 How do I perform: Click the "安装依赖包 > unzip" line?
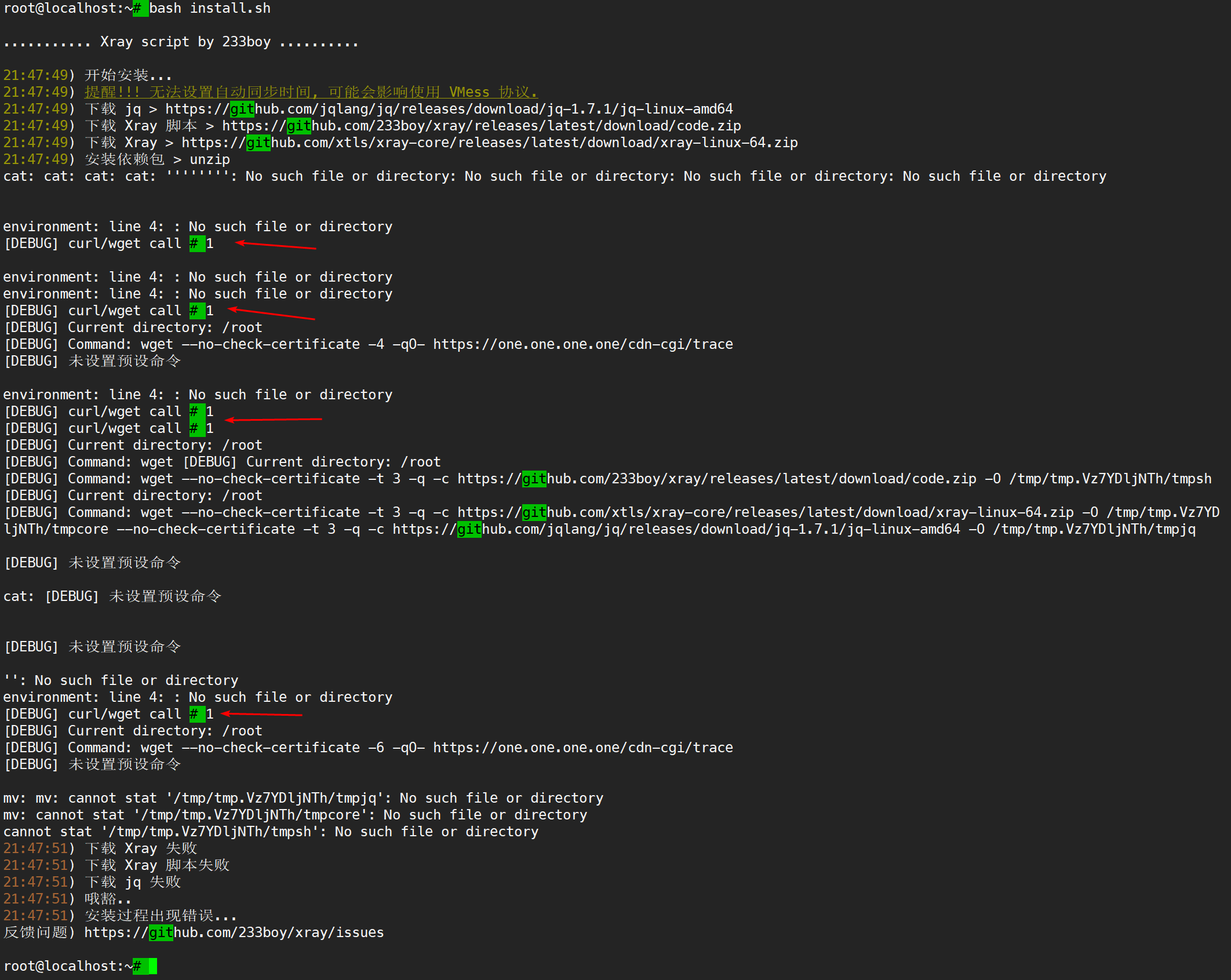pos(156,159)
